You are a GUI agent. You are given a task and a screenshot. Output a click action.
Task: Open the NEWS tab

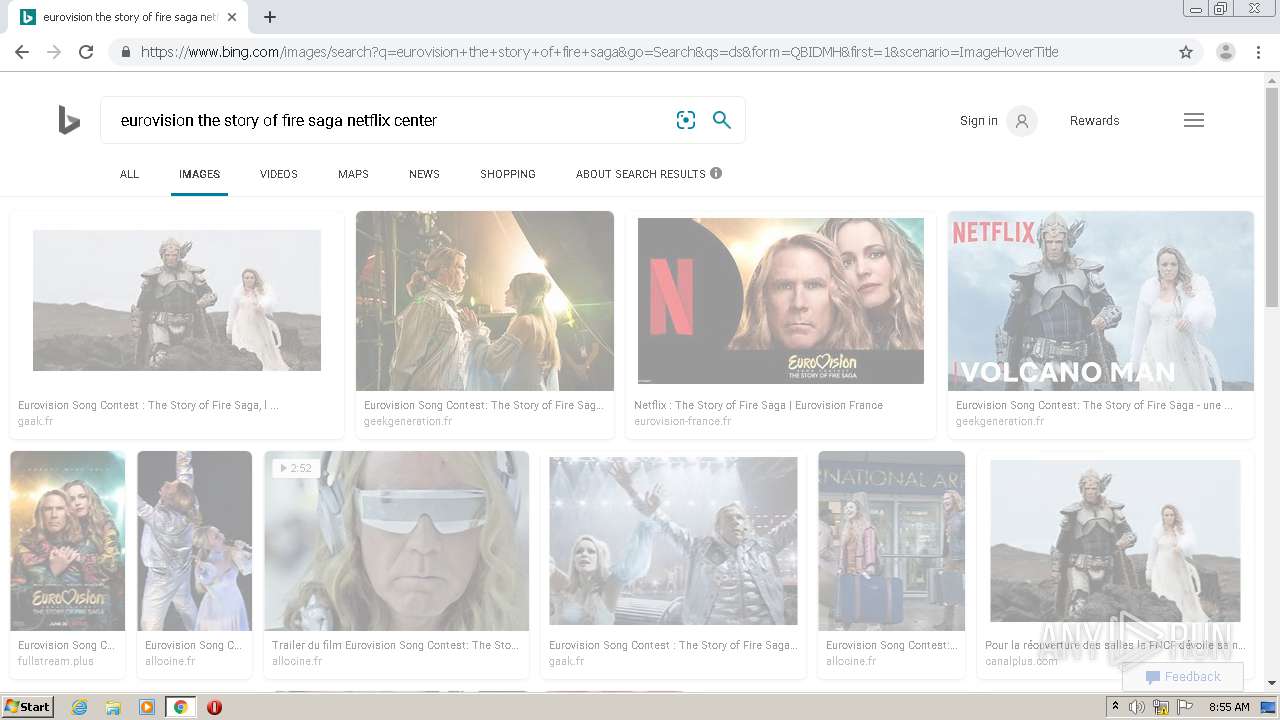pos(424,174)
